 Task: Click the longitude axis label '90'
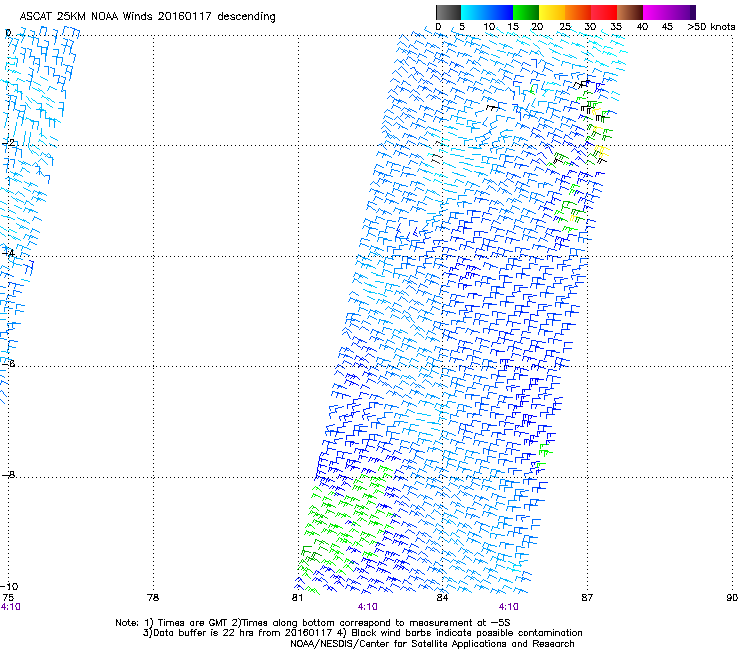(x=732, y=597)
